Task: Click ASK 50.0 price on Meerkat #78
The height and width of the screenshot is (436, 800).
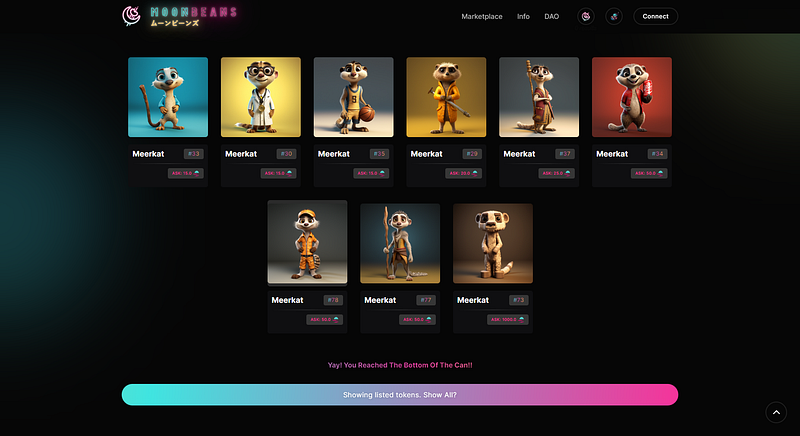Action: point(325,320)
